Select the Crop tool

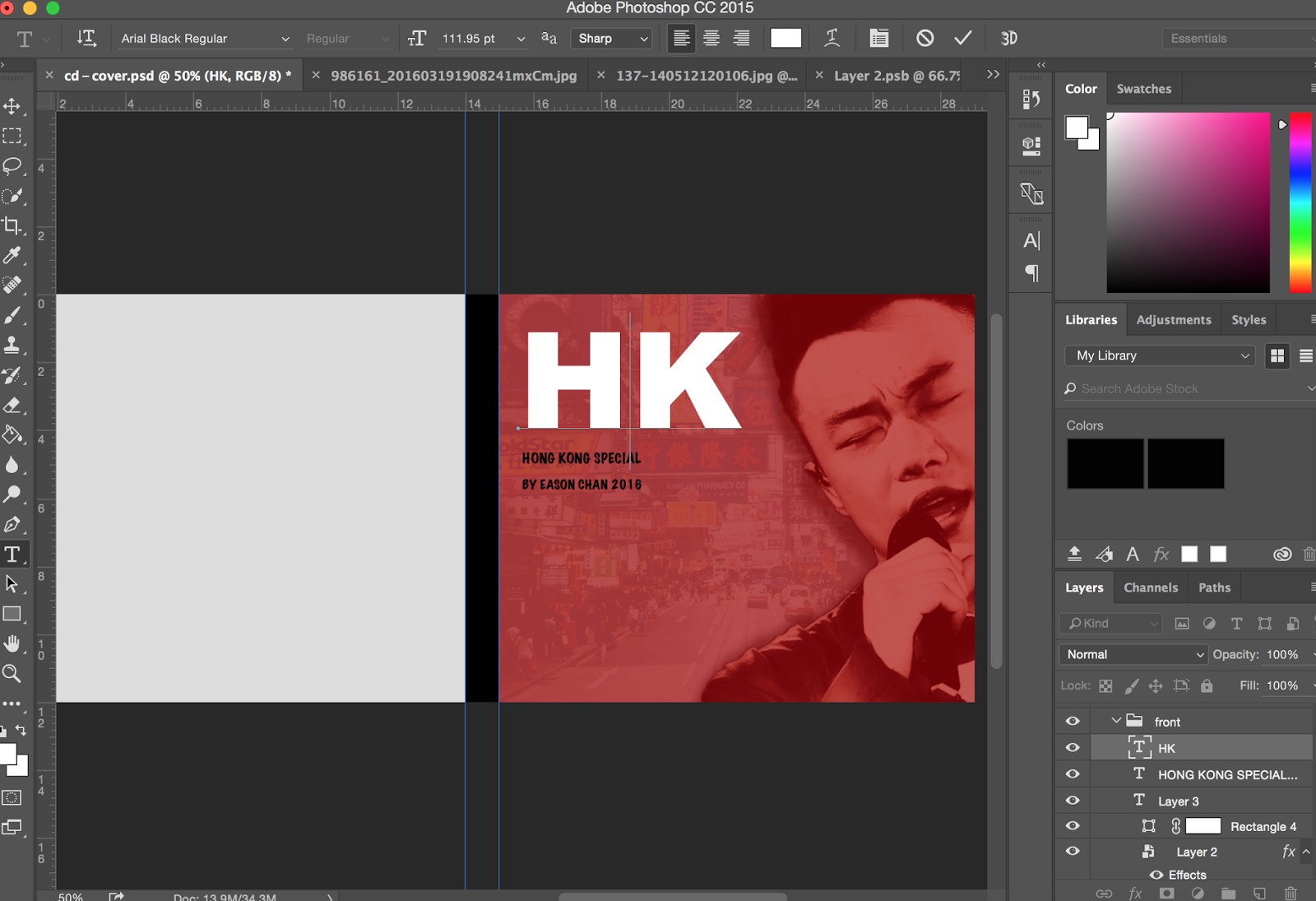pyautogui.click(x=12, y=225)
